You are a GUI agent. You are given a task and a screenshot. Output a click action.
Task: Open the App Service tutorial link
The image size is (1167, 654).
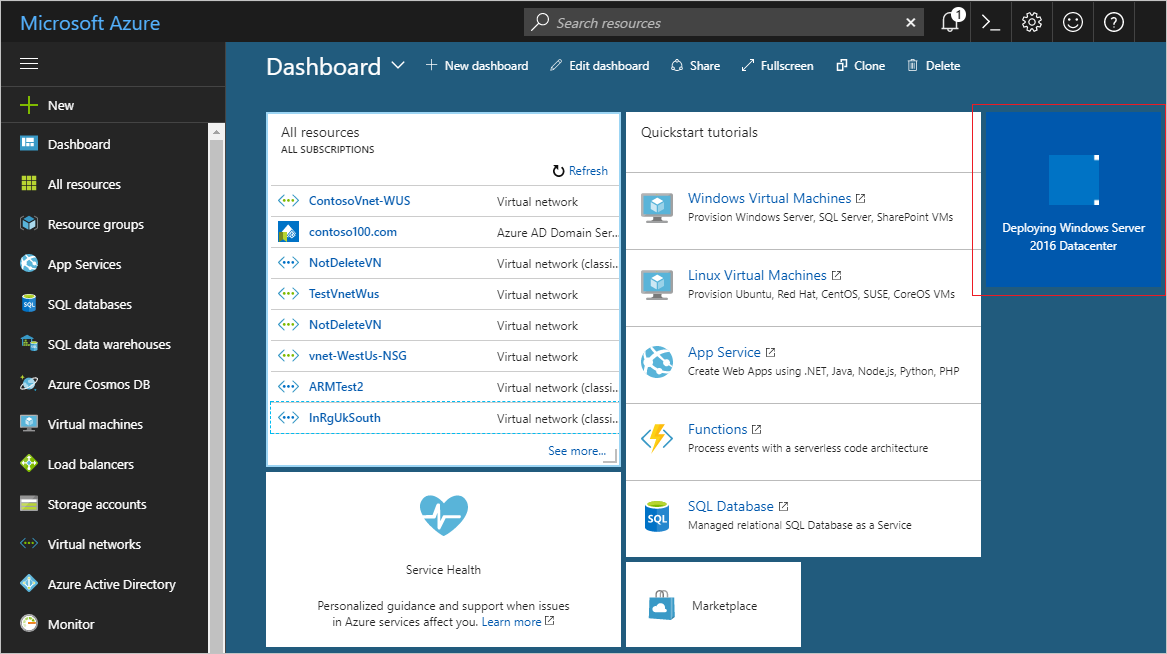(x=724, y=352)
